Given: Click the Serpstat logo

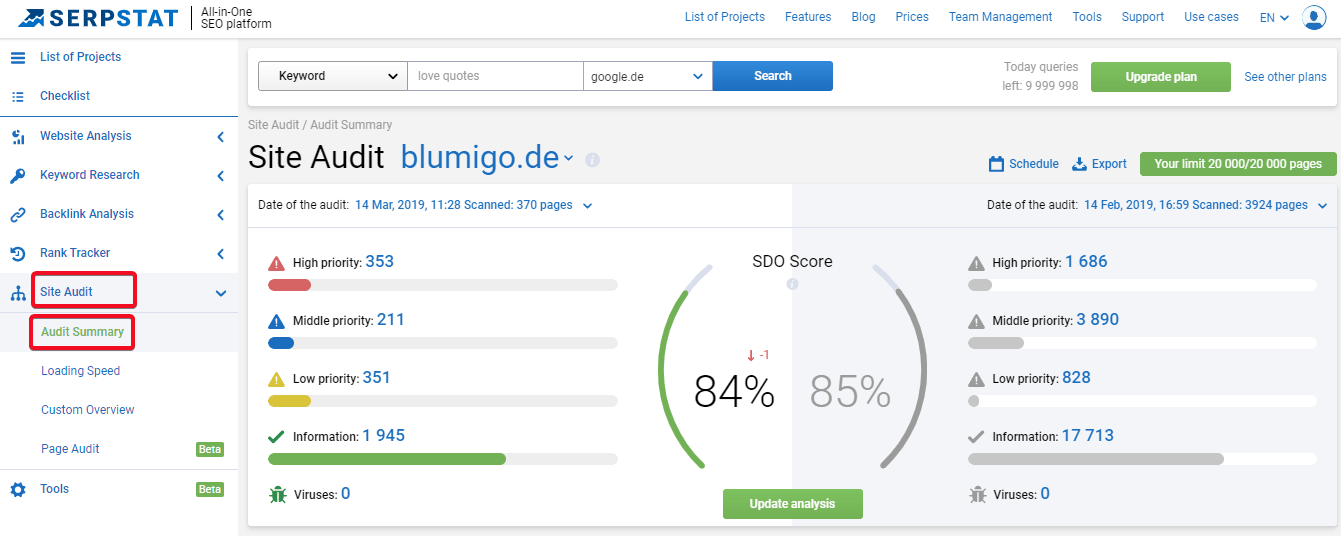Looking at the screenshot, I should coord(98,17).
